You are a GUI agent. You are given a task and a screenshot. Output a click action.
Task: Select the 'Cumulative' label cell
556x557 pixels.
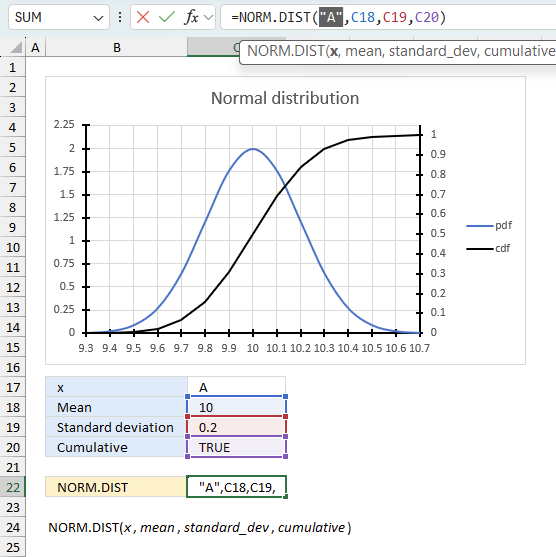point(117,447)
